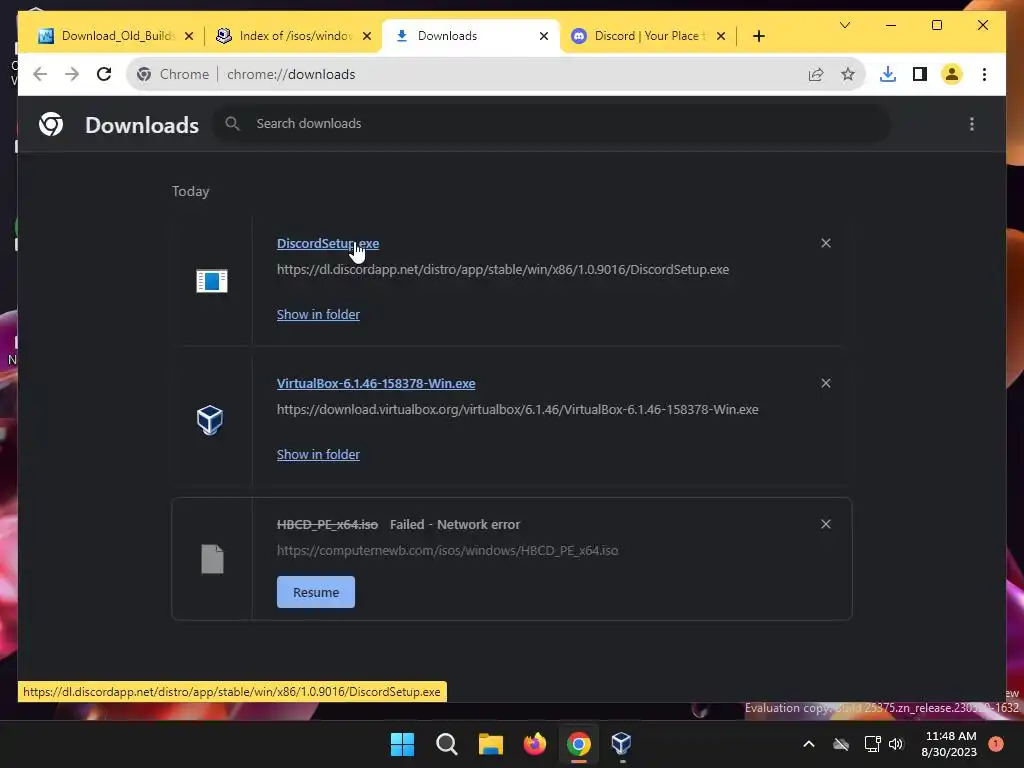Click the discordapp.net download URL text
1024x768 pixels.
tap(503, 270)
